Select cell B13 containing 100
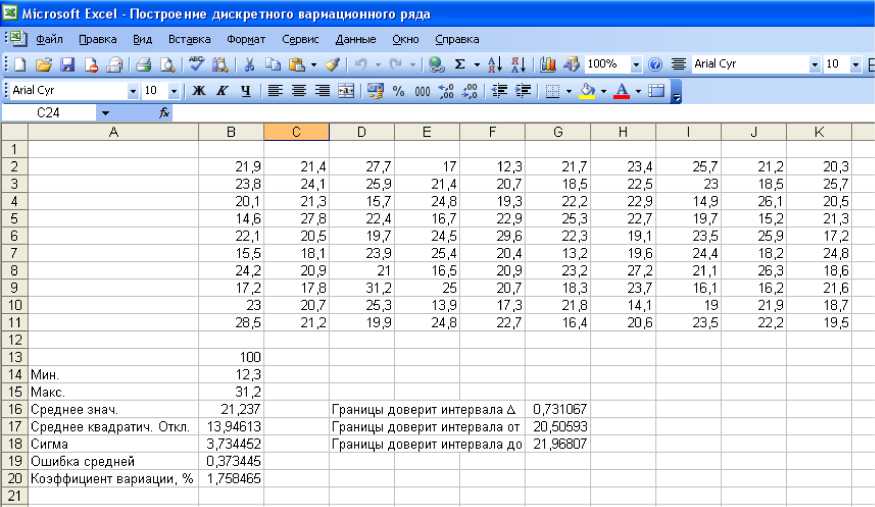Image resolution: width=875 pixels, height=507 pixels. tap(231, 358)
